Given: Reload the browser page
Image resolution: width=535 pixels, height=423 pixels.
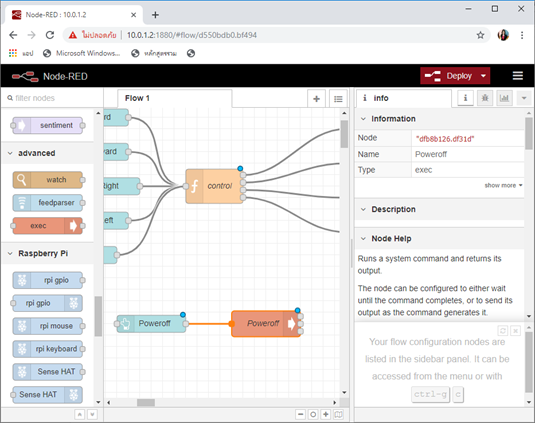Looking at the screenshot, I should point(50,35).
